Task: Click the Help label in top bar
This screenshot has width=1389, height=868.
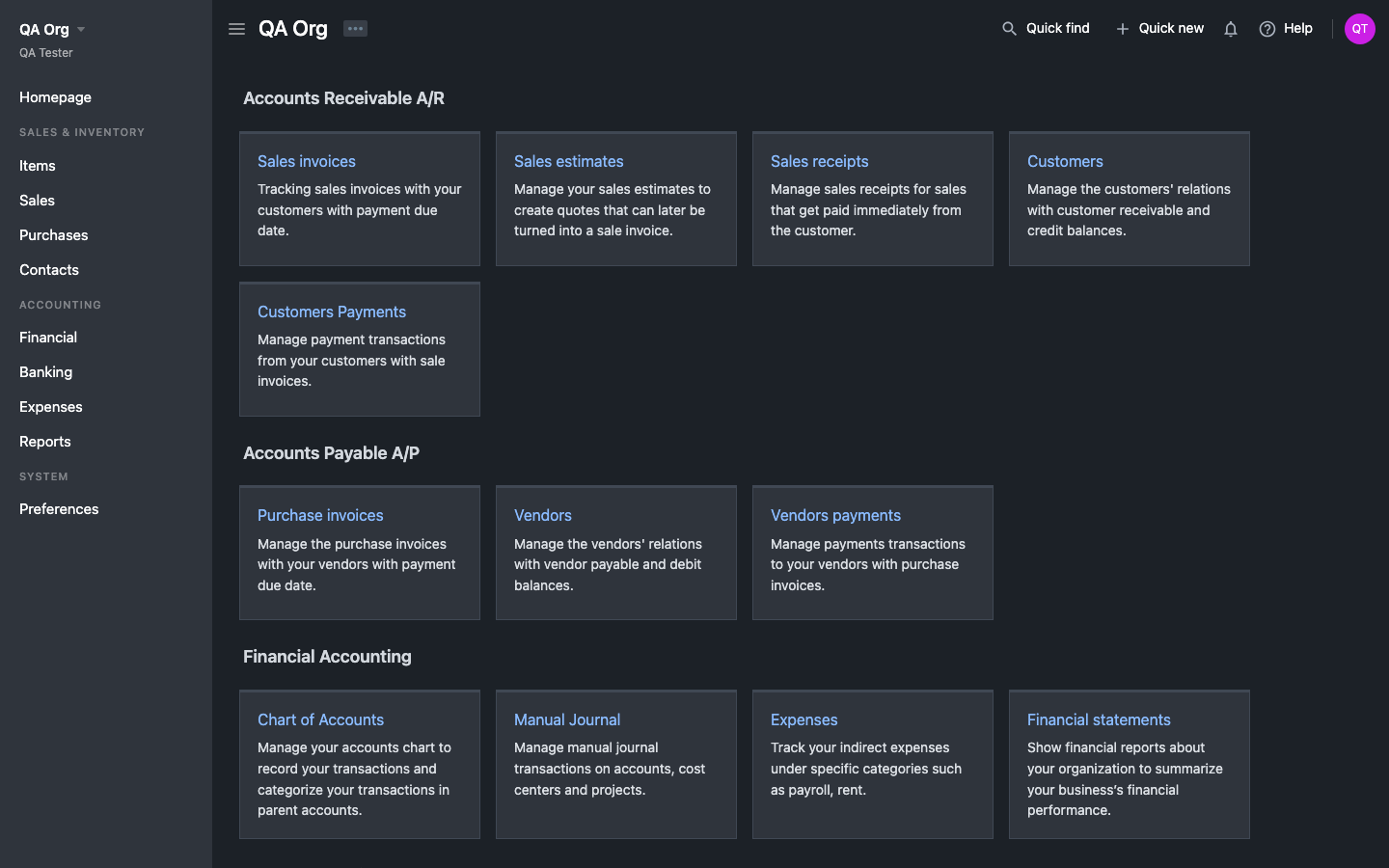Action: click(x=1298, y=28)
